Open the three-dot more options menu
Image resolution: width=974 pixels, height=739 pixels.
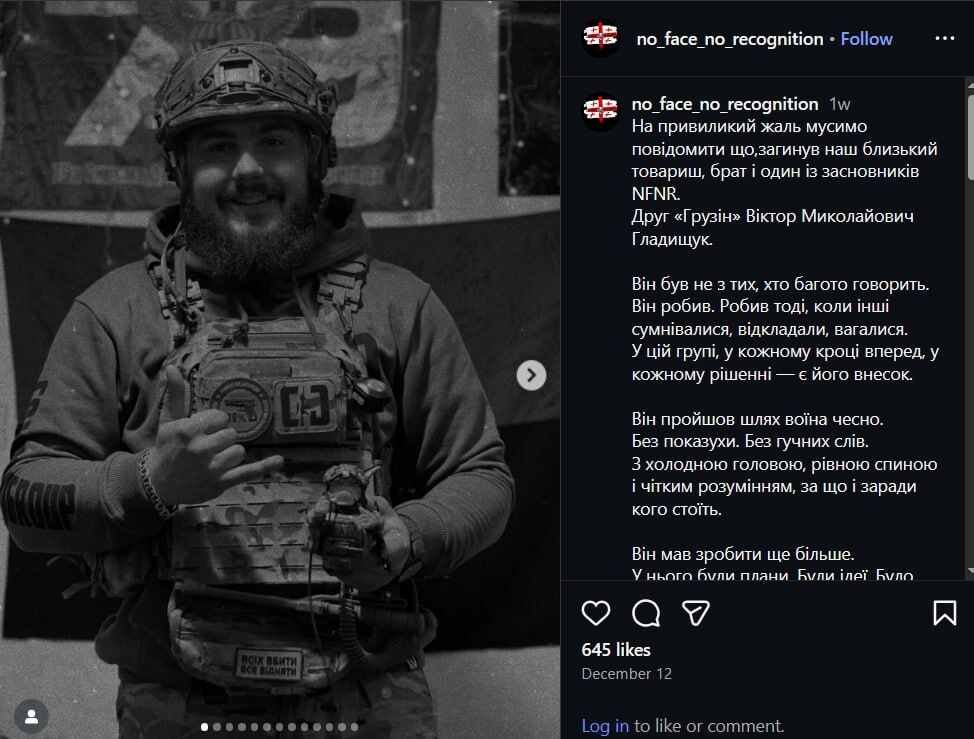tap(944, 39)
